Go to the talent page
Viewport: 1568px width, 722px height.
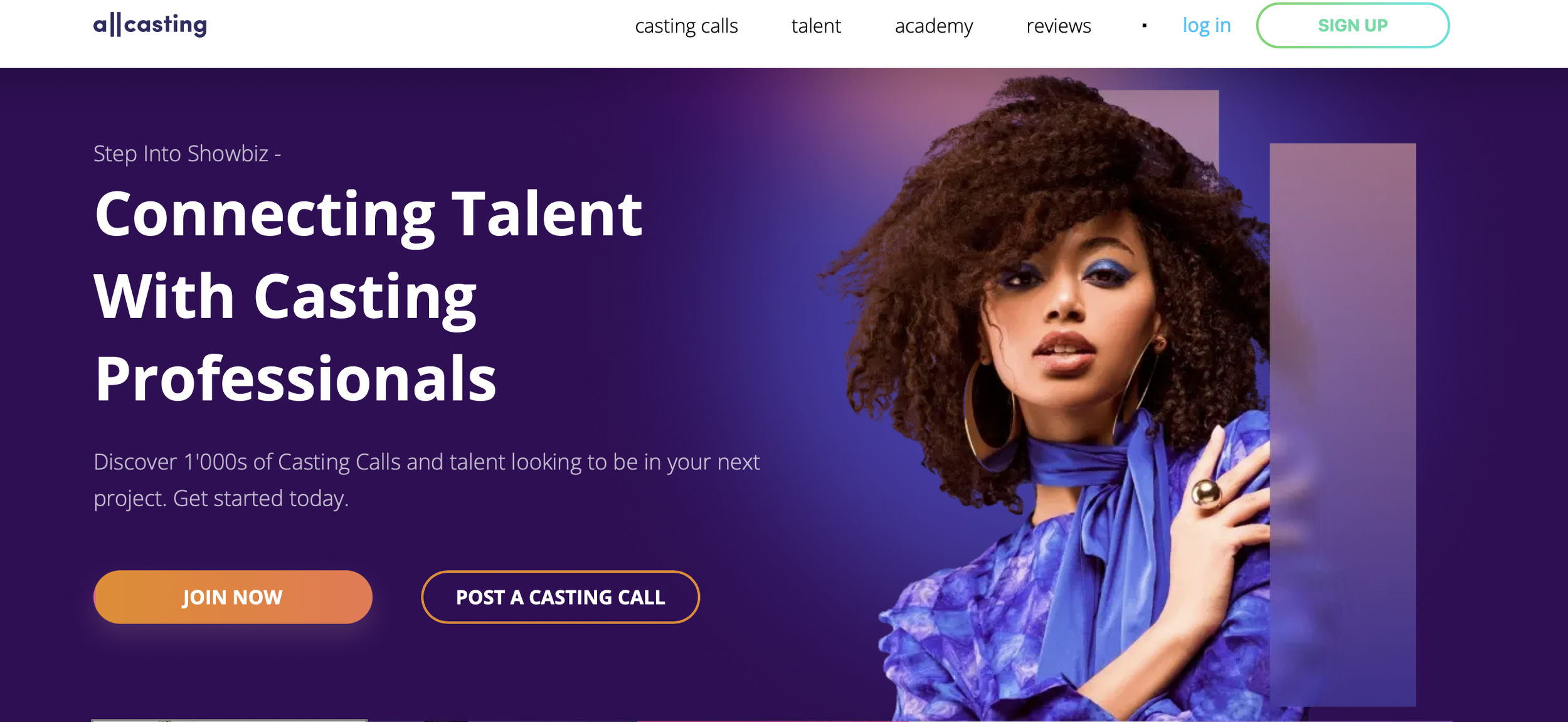816,26
